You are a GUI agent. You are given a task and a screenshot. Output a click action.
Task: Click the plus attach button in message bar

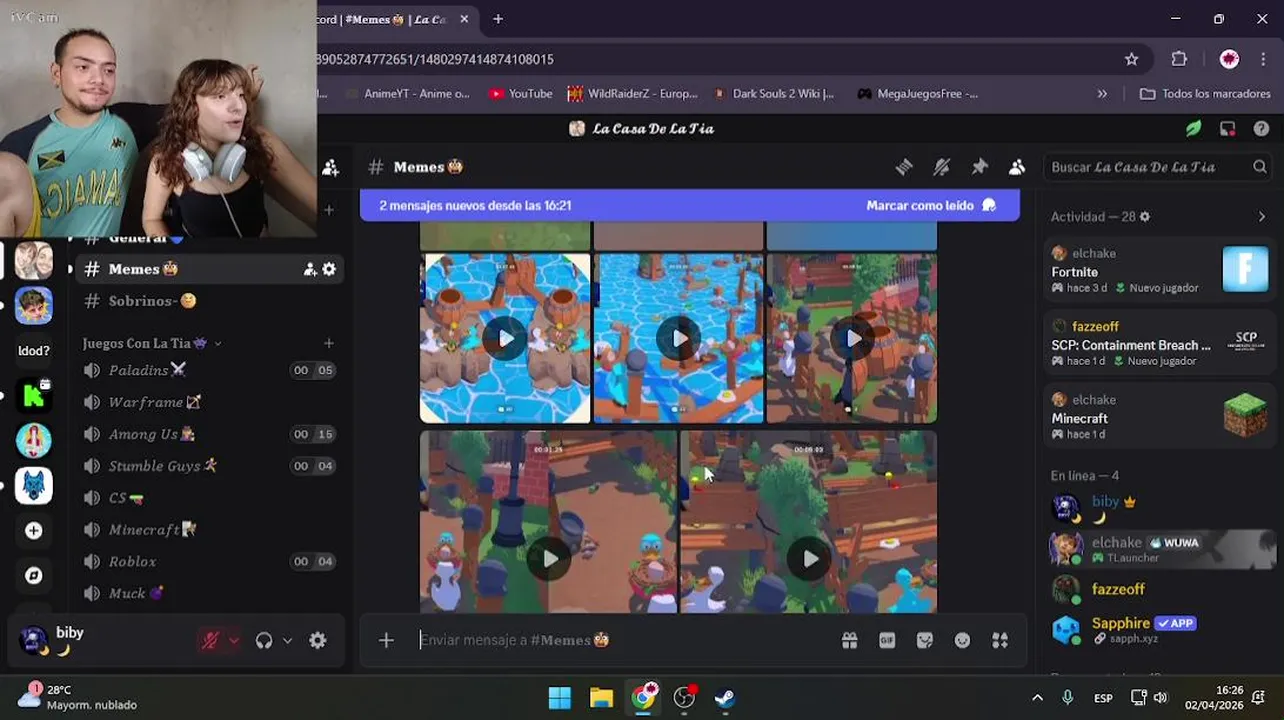(x=386, y=640)
